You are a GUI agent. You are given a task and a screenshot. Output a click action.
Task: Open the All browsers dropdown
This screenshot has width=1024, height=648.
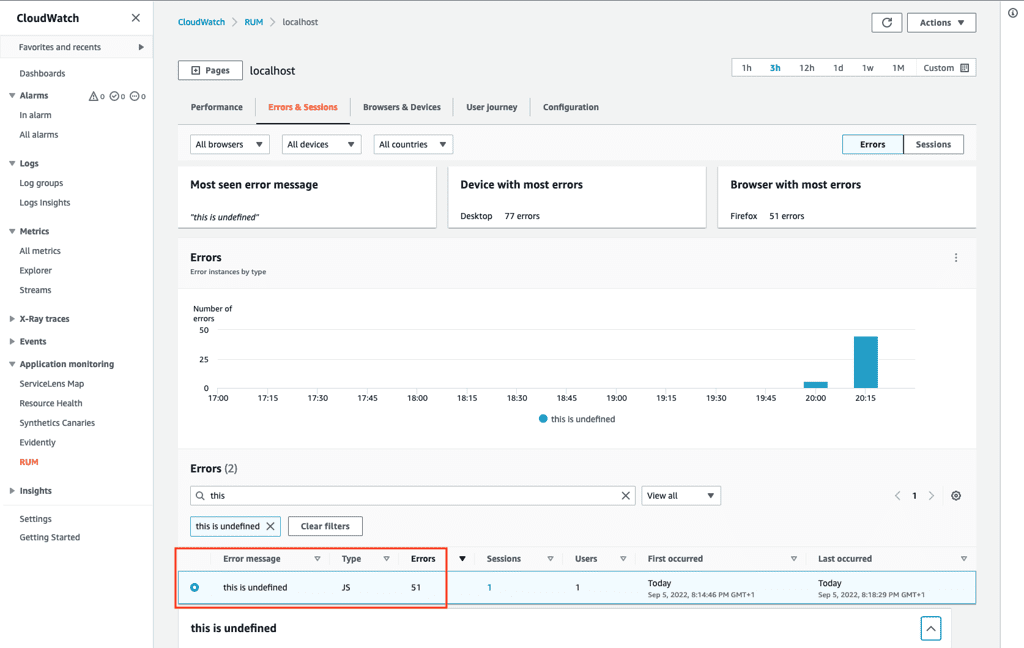(229, 144)
